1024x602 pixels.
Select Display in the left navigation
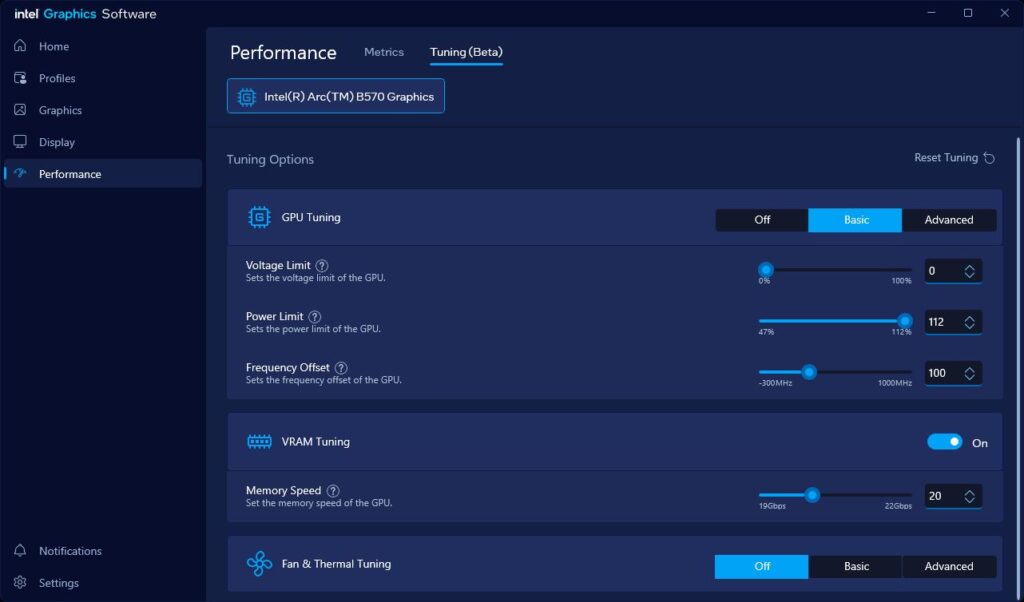[x=56, y=142]
